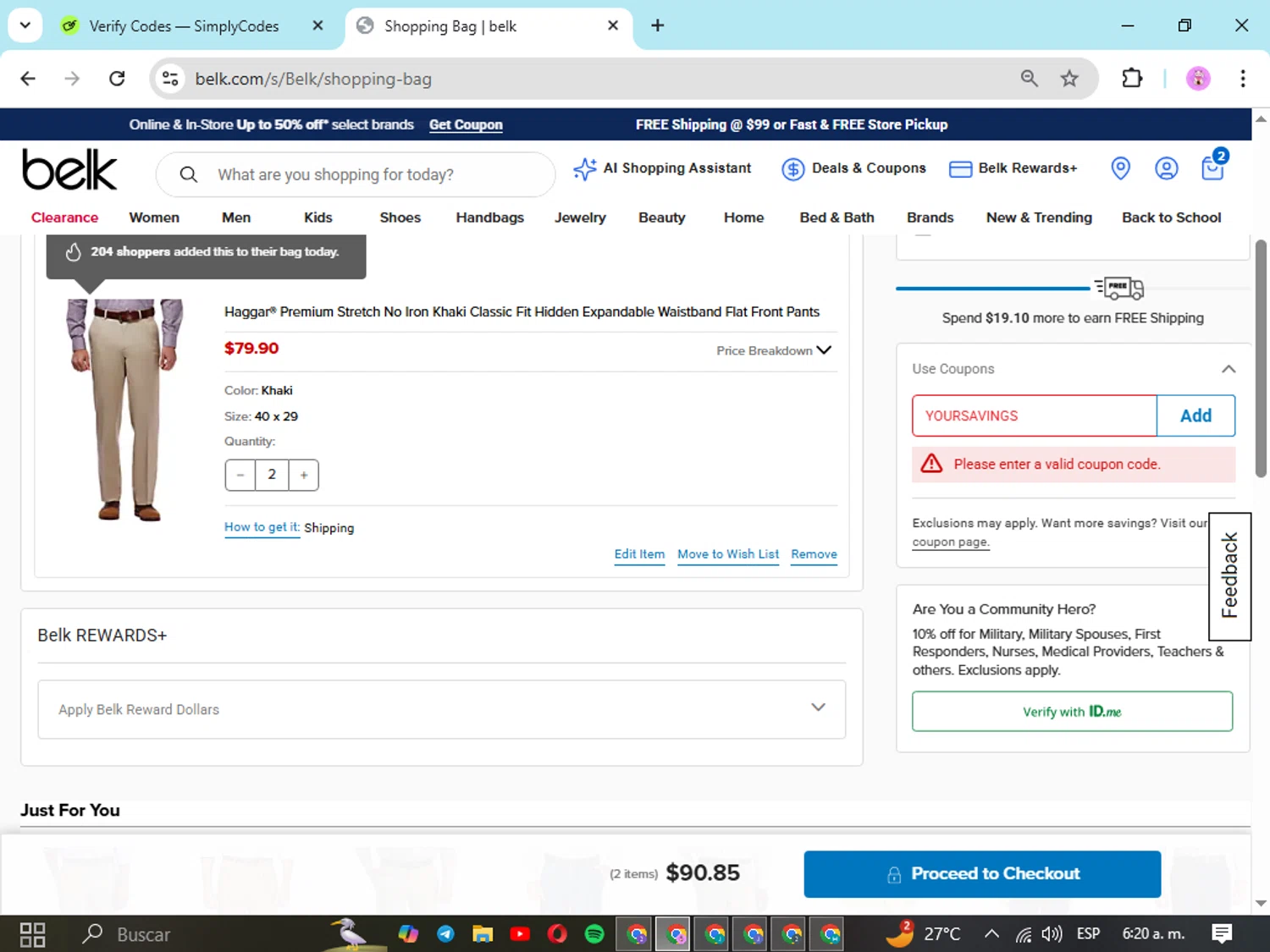
Task: Open Spotify from taskbar
Action: (594, 934)
